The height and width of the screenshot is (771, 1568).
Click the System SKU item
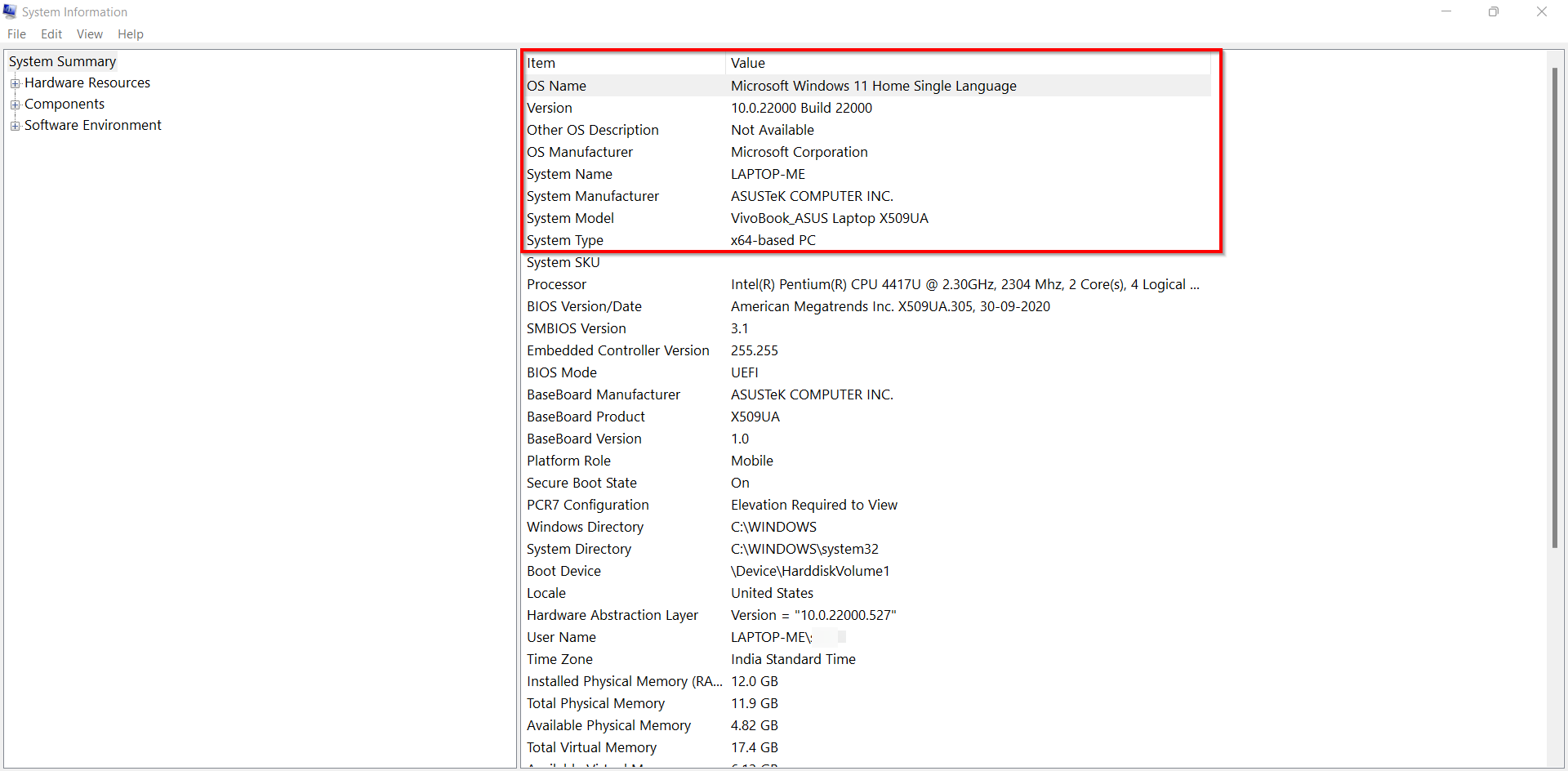[x=563, y=262]
